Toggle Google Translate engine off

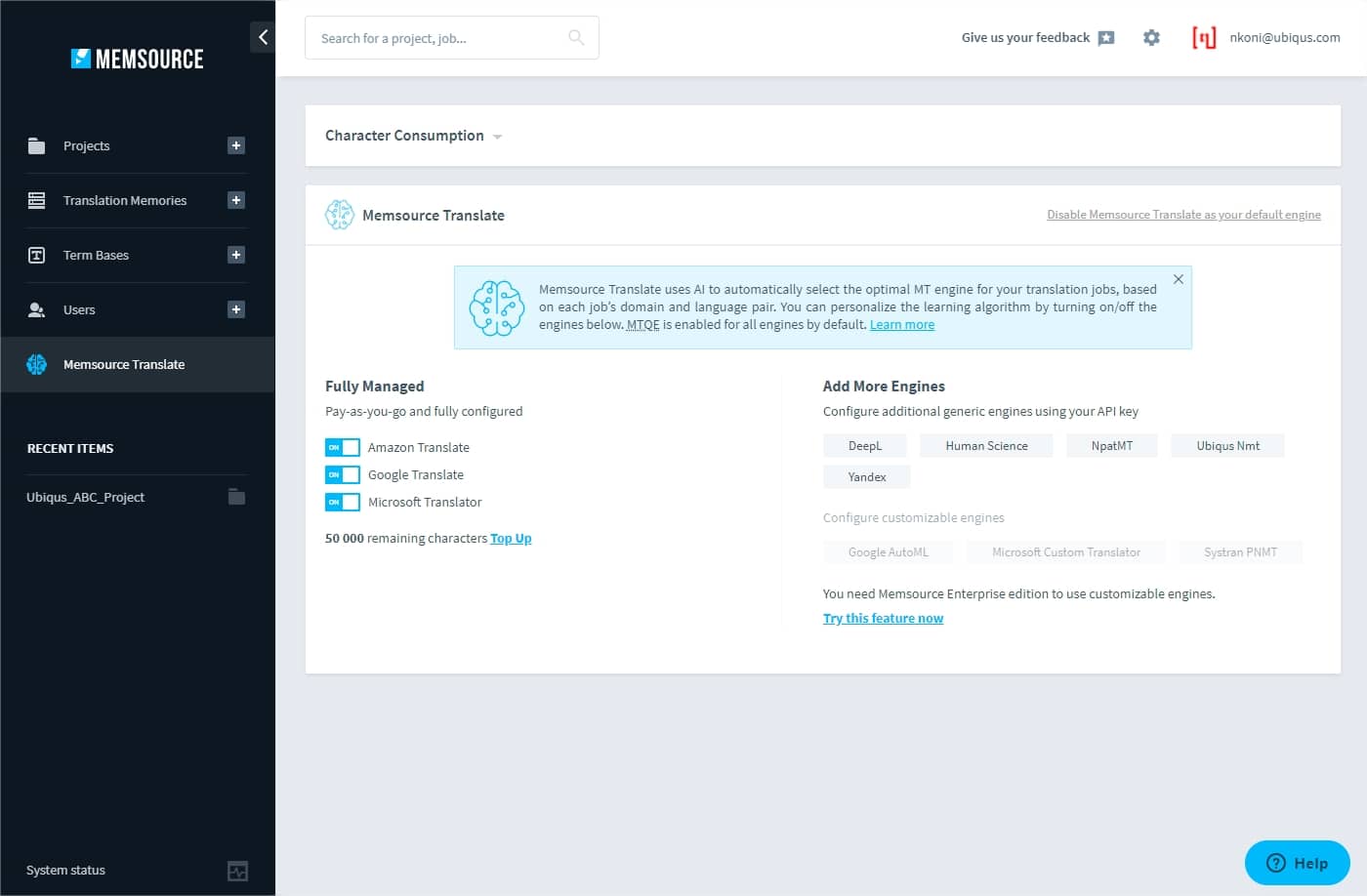click(343, 474)
